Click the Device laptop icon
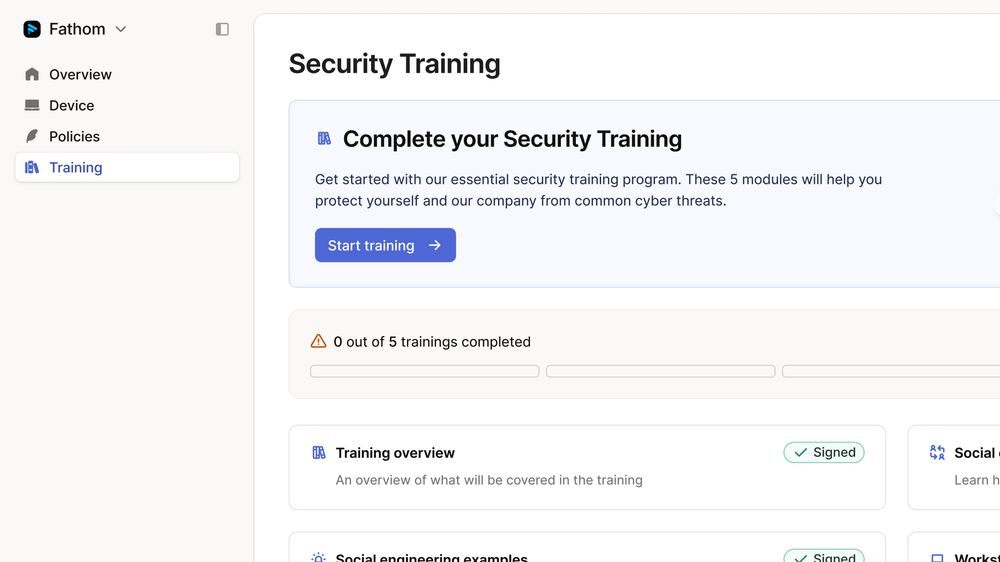 32,105
